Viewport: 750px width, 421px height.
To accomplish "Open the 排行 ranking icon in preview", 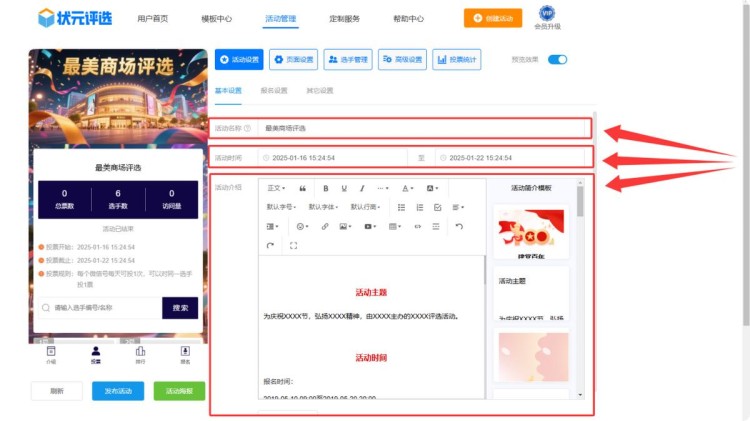I will (140, 354).
